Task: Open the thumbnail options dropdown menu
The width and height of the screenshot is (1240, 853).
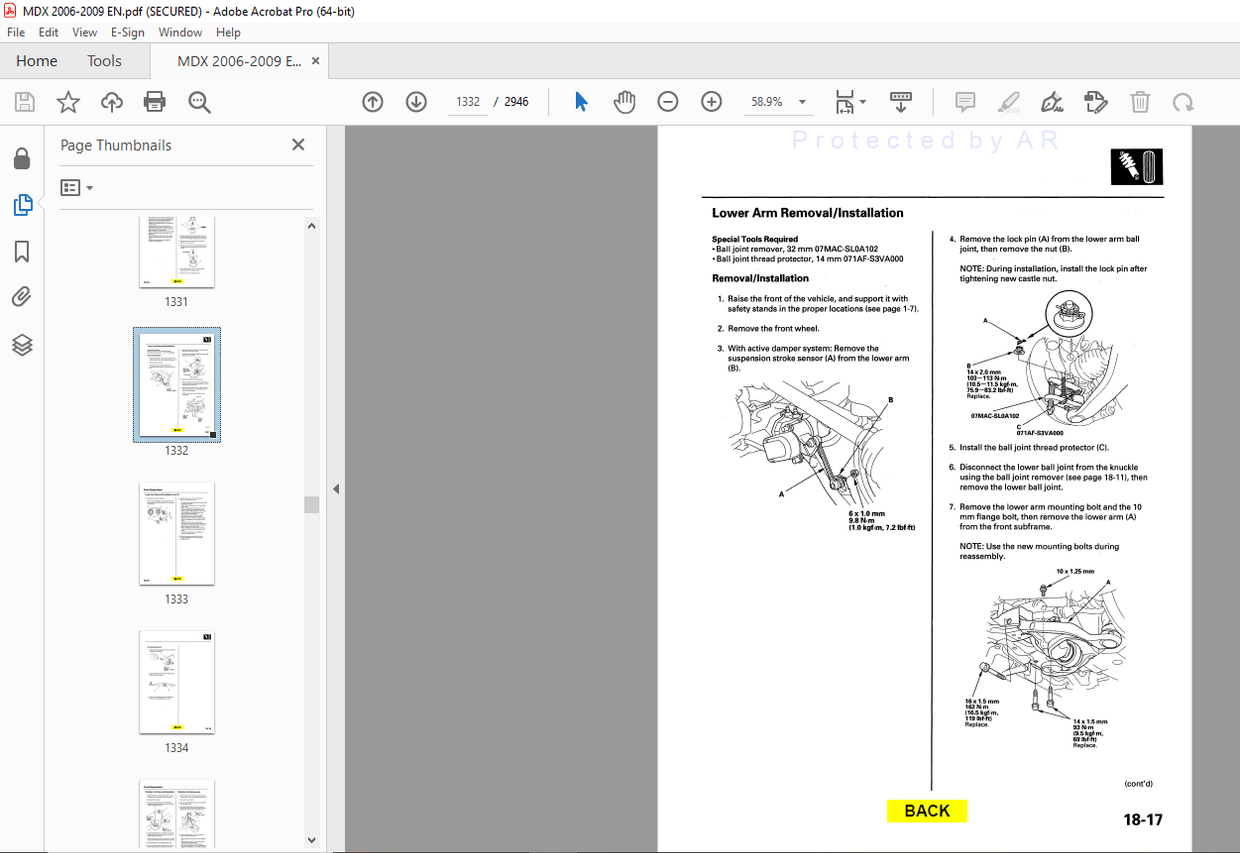Action: click(76, 187)
